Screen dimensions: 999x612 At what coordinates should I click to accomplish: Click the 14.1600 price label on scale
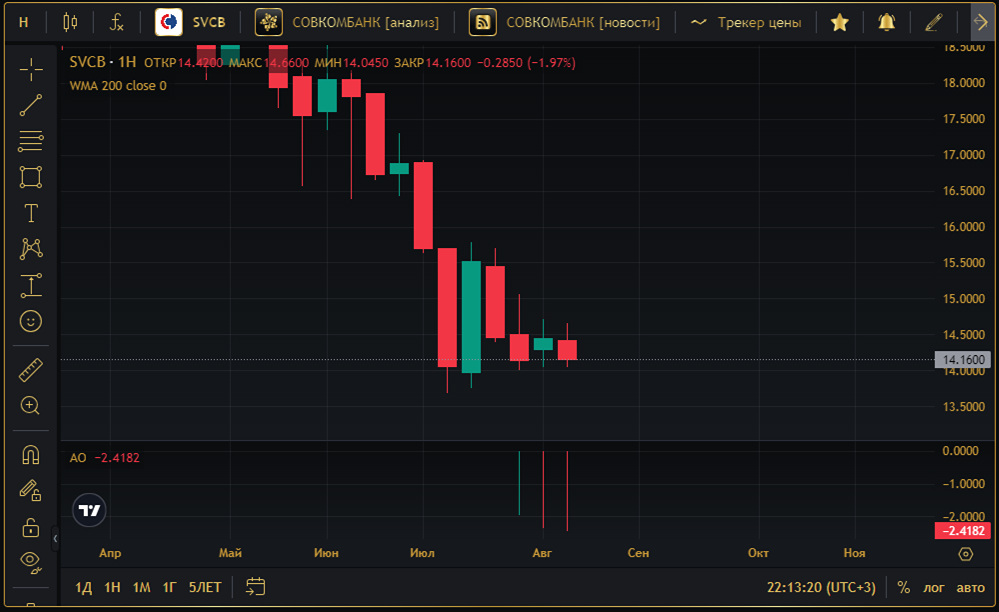point(963,360)
